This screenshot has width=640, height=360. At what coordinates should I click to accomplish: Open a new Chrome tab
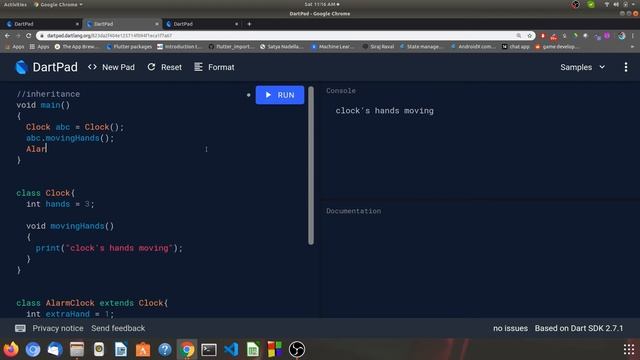(x=249, y=24)
